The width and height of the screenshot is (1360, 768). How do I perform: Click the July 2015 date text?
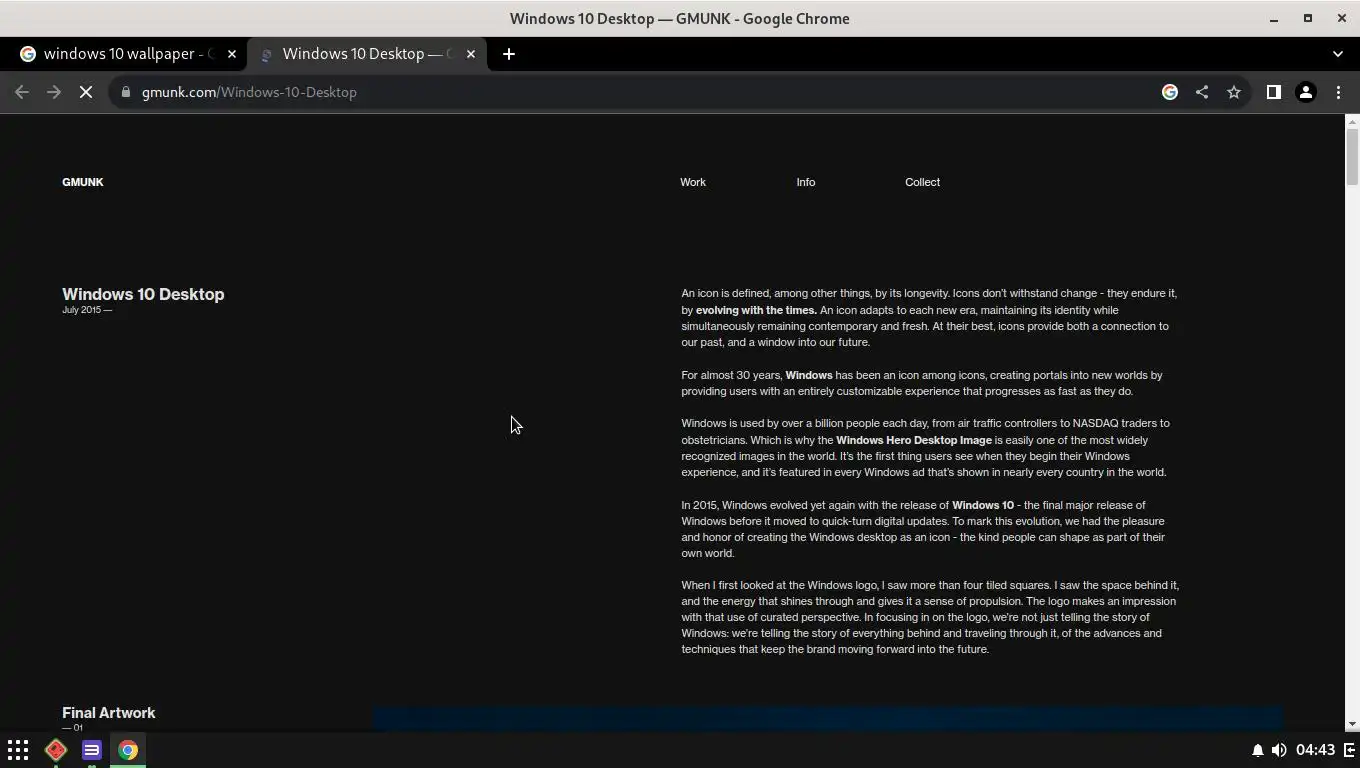click(87, 310)
